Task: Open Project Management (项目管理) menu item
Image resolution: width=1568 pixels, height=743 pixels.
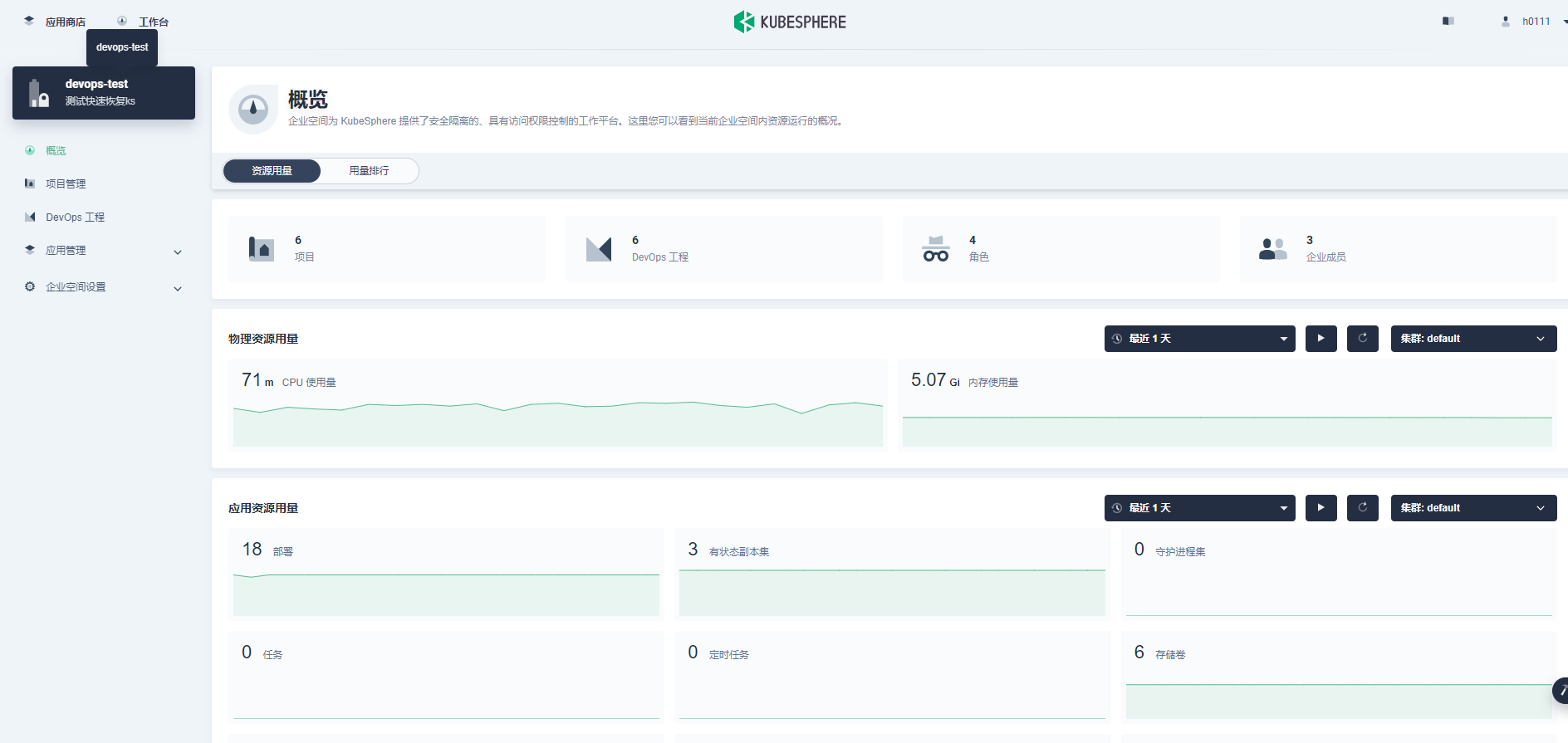Action: (x=66, y=183)
